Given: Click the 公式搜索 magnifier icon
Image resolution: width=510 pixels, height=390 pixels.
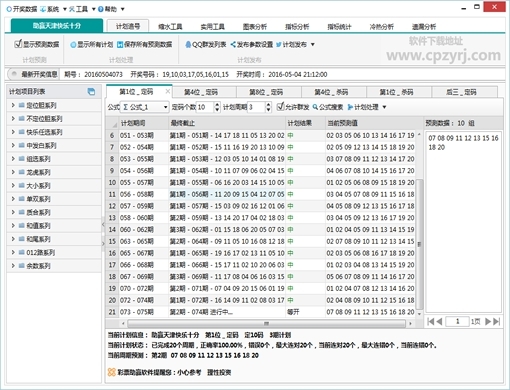Looking at the screenshot, I should [315, 107].
